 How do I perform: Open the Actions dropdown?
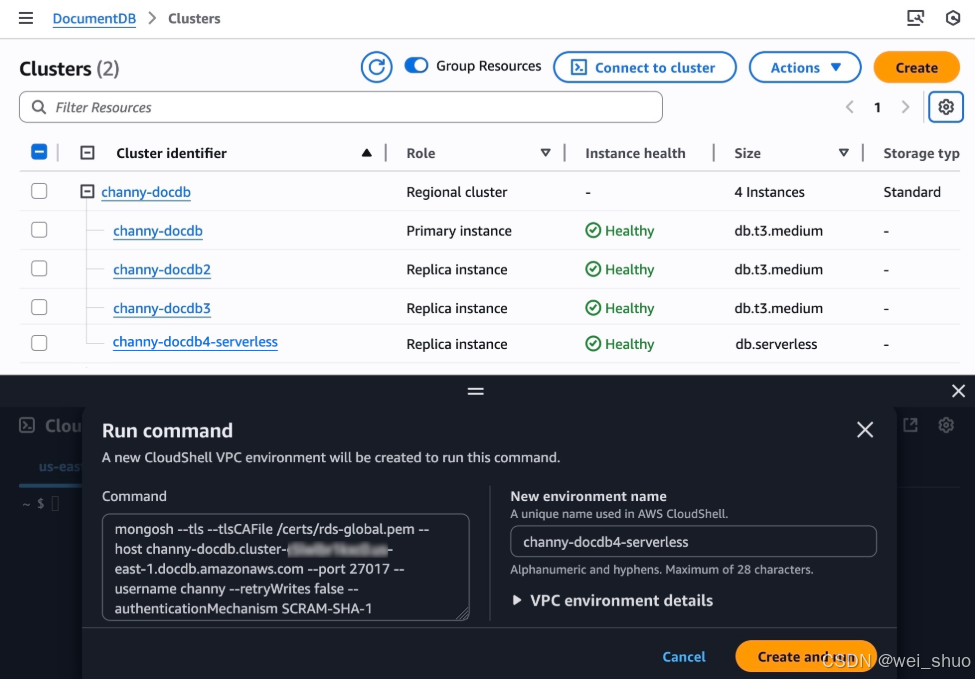coord(805,67)
